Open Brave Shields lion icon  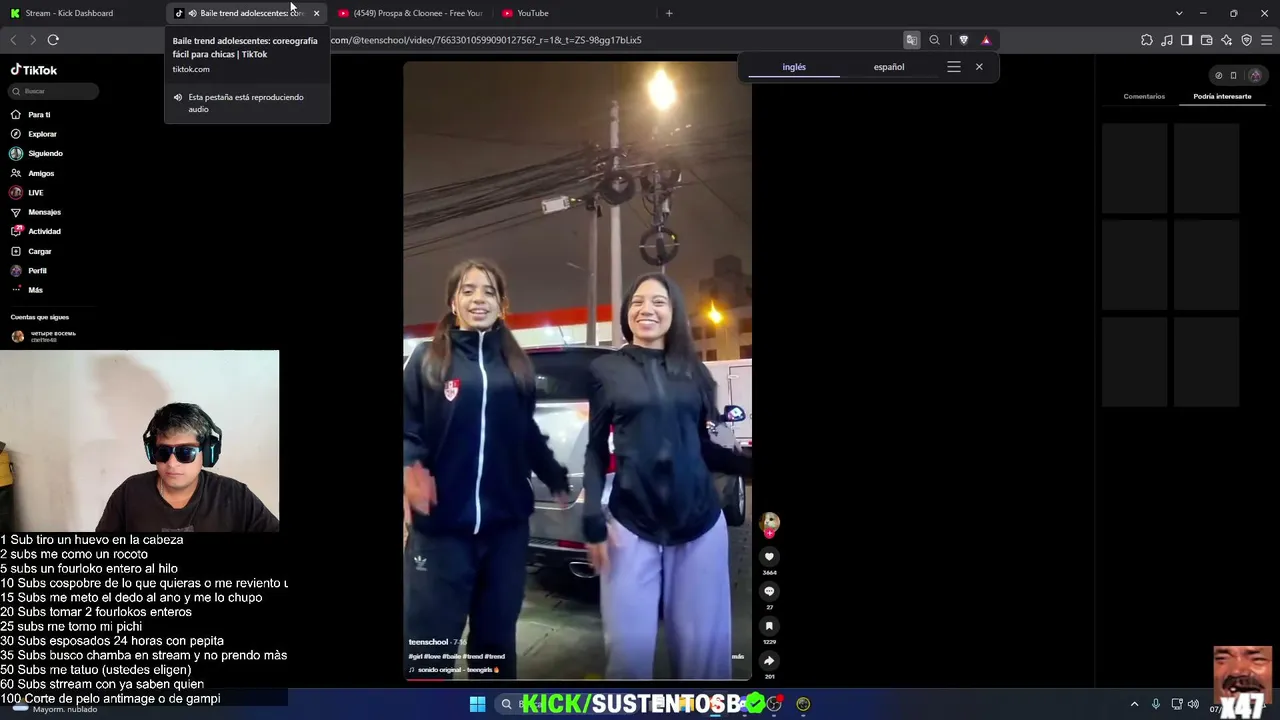coord(963,40)
